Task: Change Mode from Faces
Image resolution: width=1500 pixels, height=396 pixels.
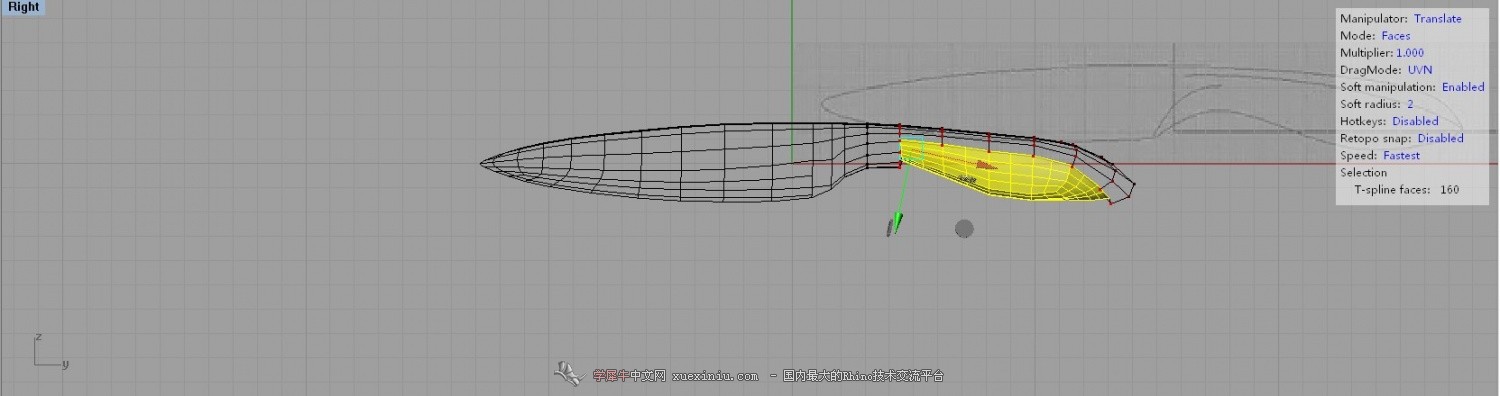Action: coord(1396,36)
